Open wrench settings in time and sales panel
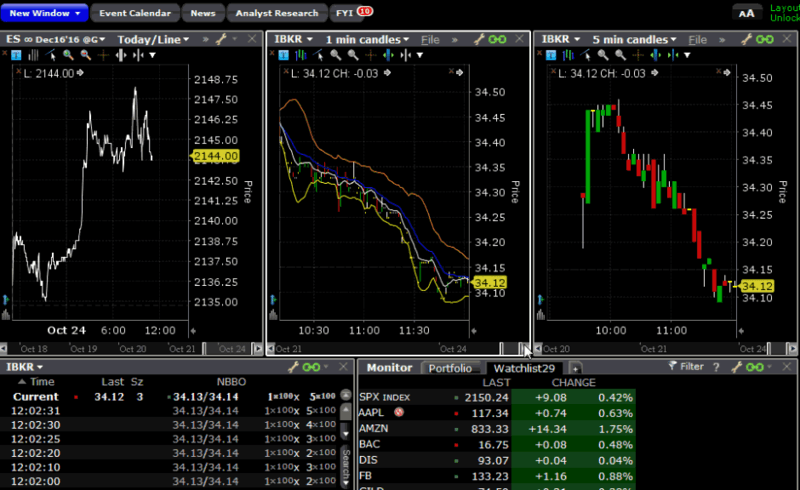Image resolution: width=800 pixels, height=490 pixels. pos(293,367)
